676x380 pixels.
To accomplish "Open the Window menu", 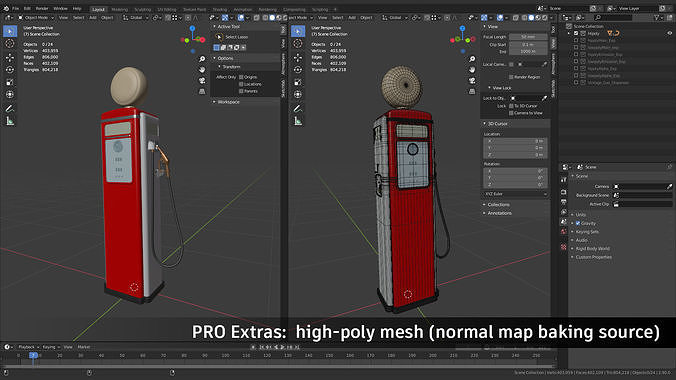I will click(60, 9).
